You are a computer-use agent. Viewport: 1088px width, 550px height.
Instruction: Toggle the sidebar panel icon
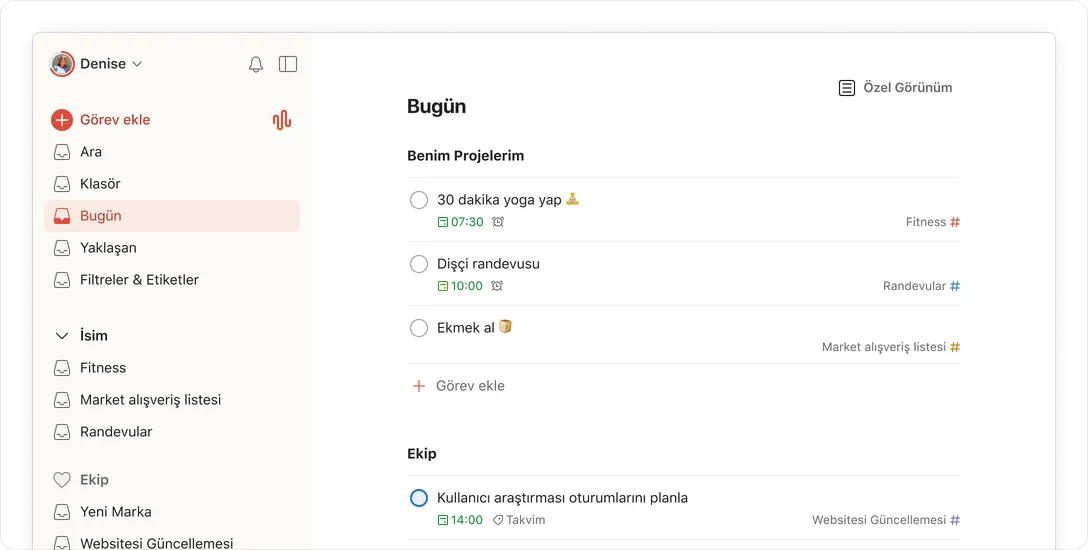(288, 64)
